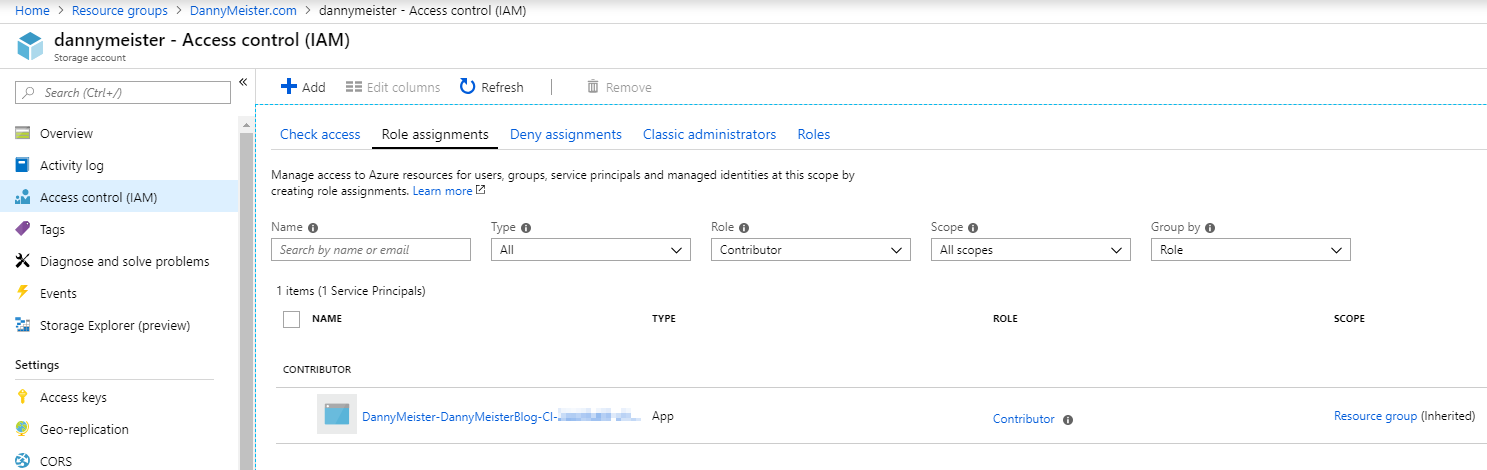Click the Search by name or email field

coord(371,250)
